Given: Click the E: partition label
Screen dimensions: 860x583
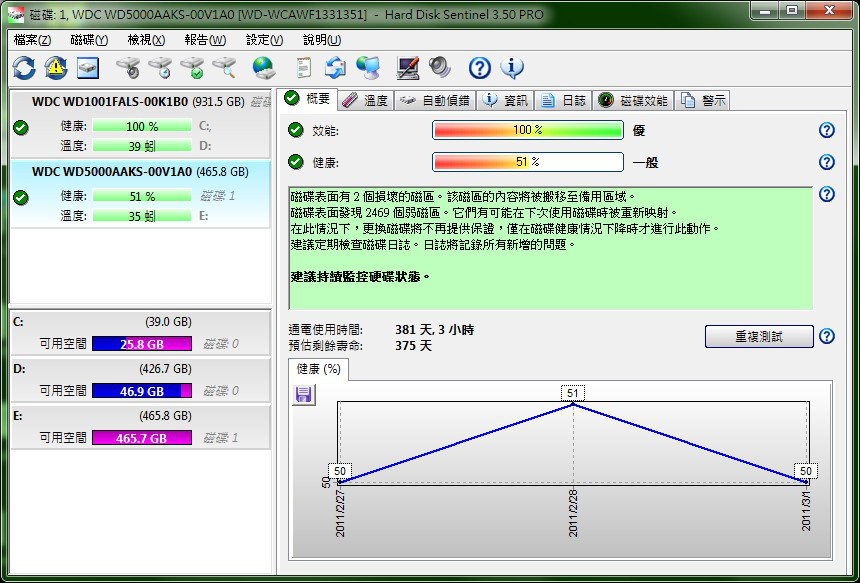Looking at the screenshot, I should pos(18,416).
